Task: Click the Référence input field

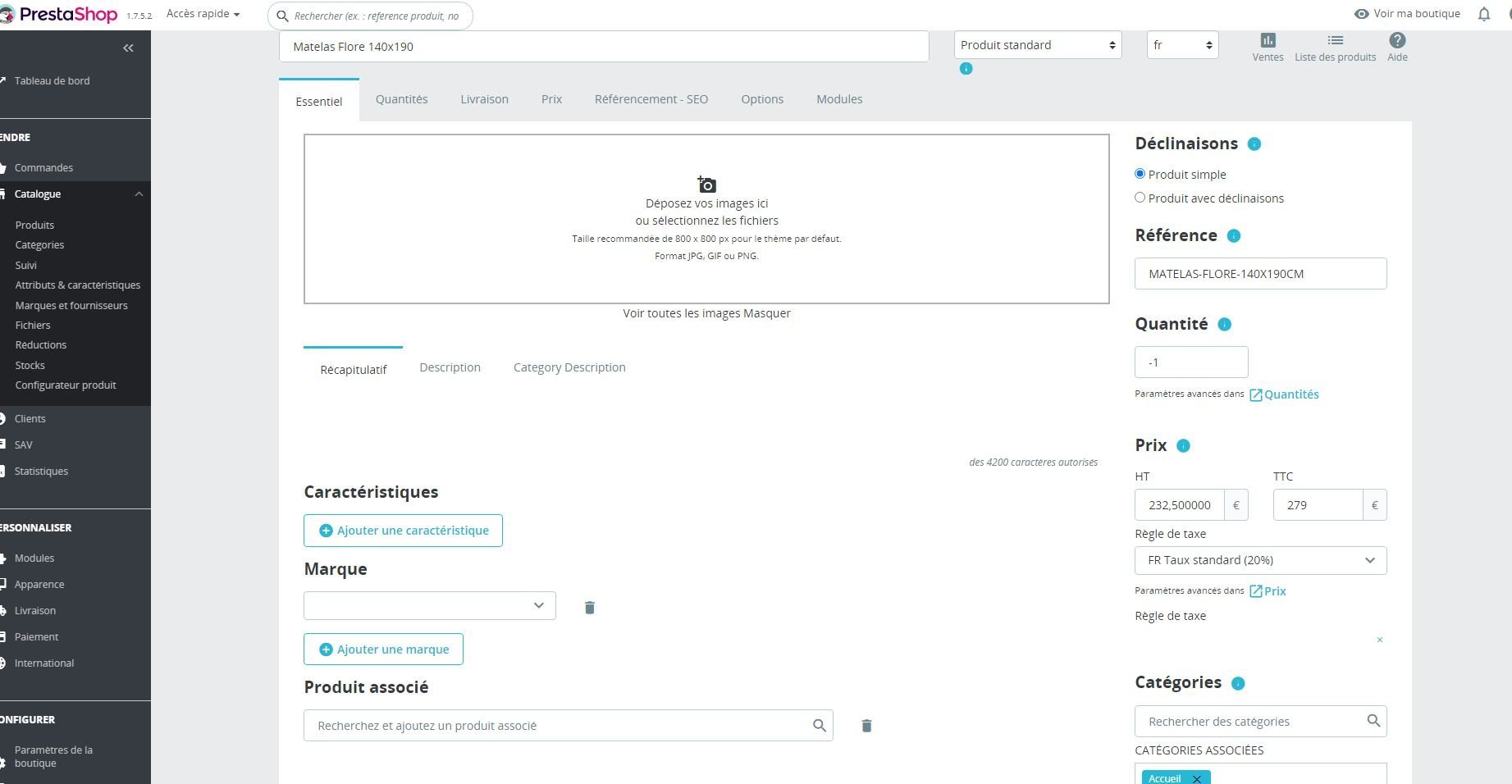Action: point(1260,274)
